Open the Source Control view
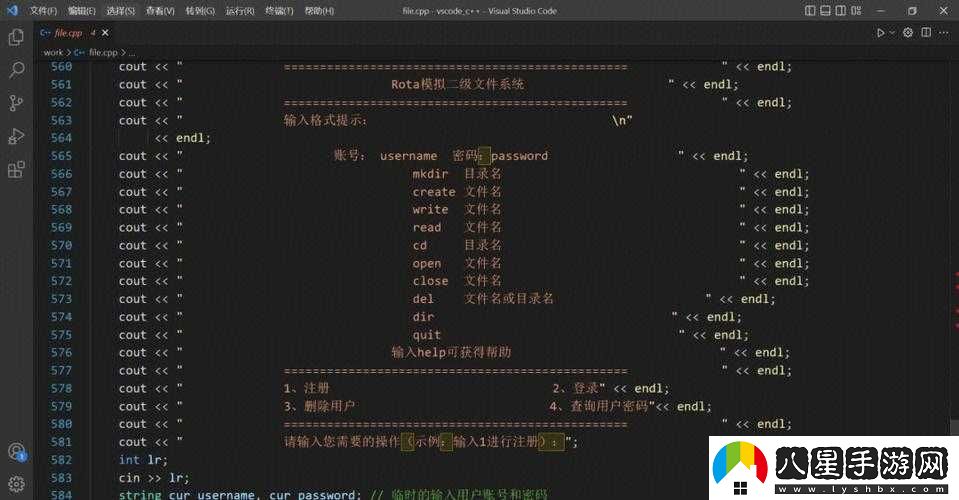 point(16,103)
